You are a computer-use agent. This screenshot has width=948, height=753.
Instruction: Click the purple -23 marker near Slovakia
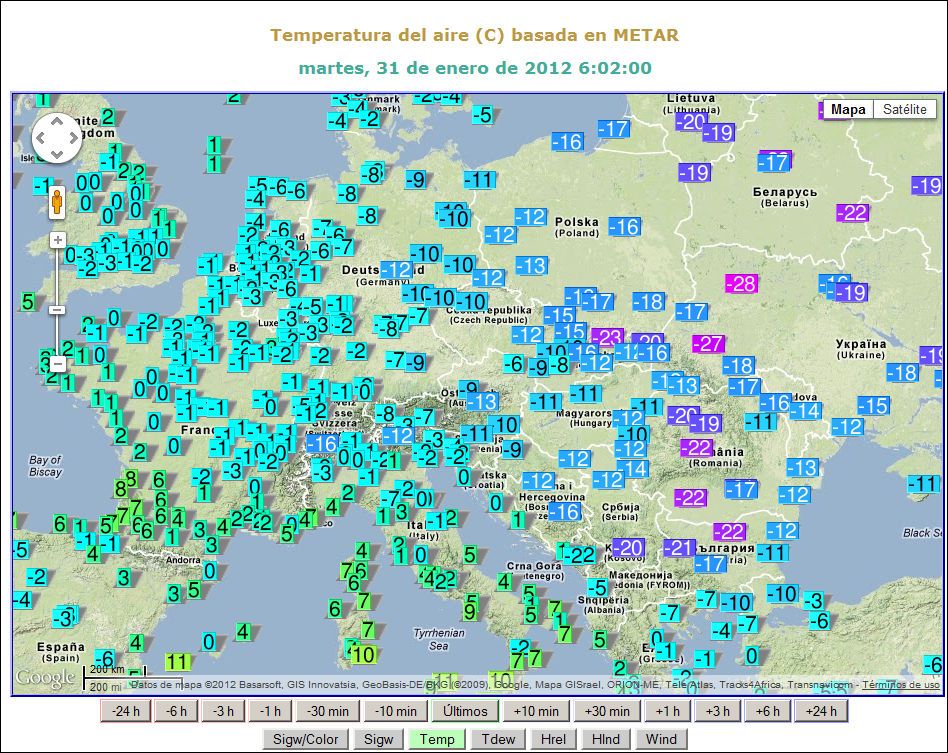(x=608, y=337)
